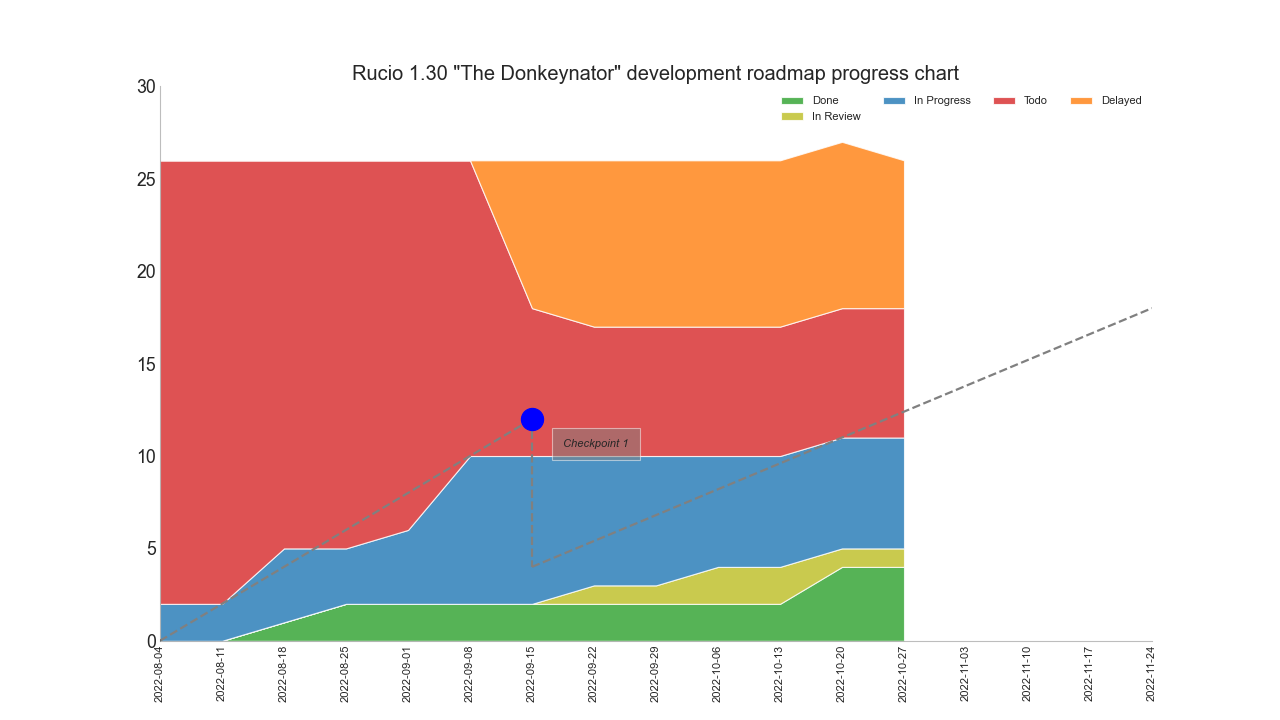The image size is (1280, 720).
Task: Click inside the orange Delayed chart area
Action: [x=700, y=240]
